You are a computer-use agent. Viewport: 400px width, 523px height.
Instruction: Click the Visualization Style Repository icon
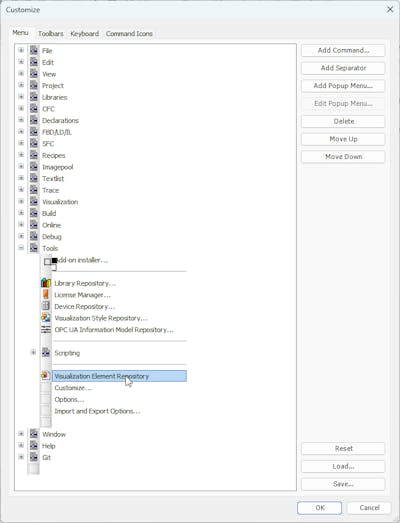[46, 318]
